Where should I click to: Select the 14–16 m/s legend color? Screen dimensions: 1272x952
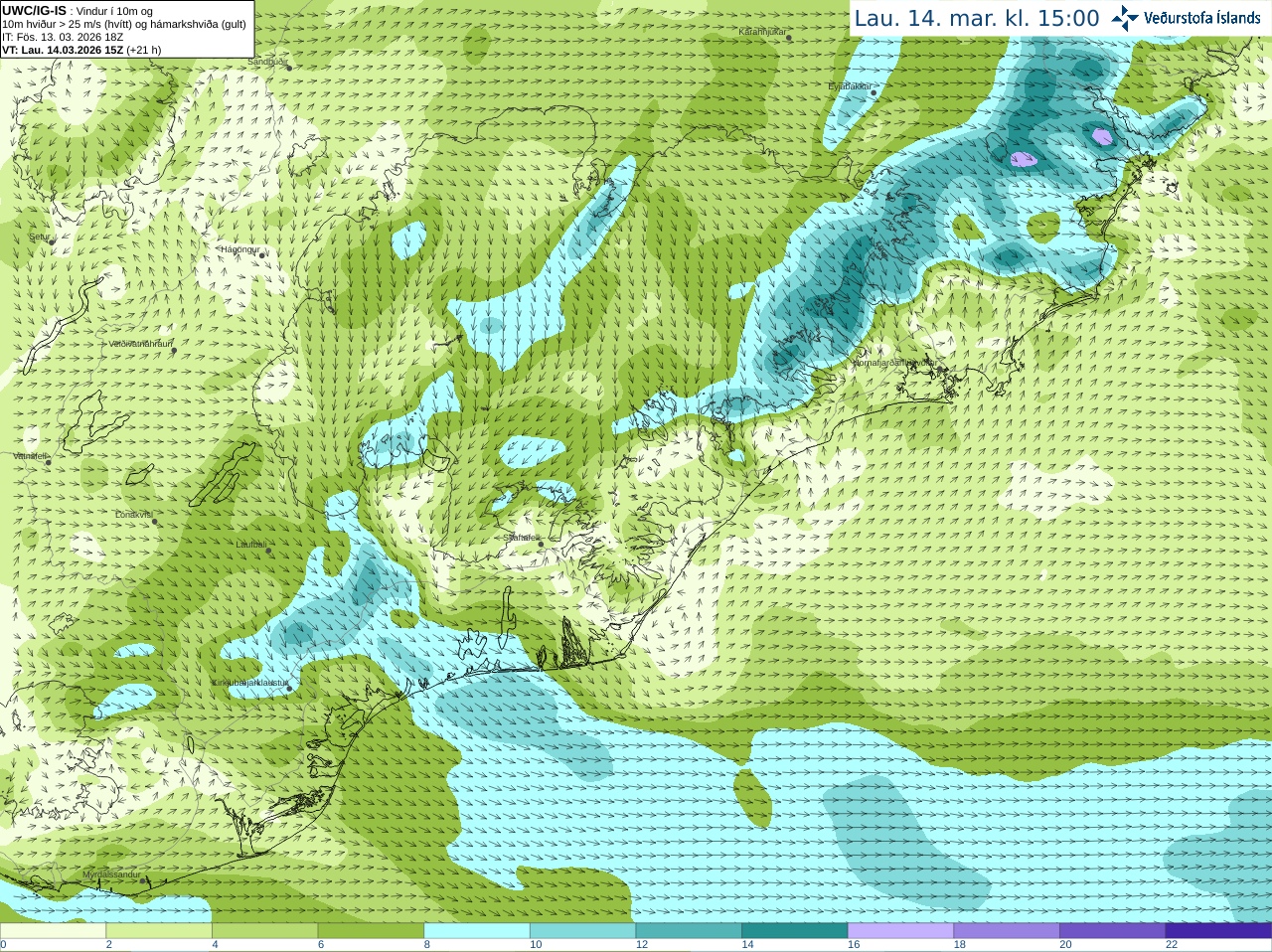[x=795, y=931]
